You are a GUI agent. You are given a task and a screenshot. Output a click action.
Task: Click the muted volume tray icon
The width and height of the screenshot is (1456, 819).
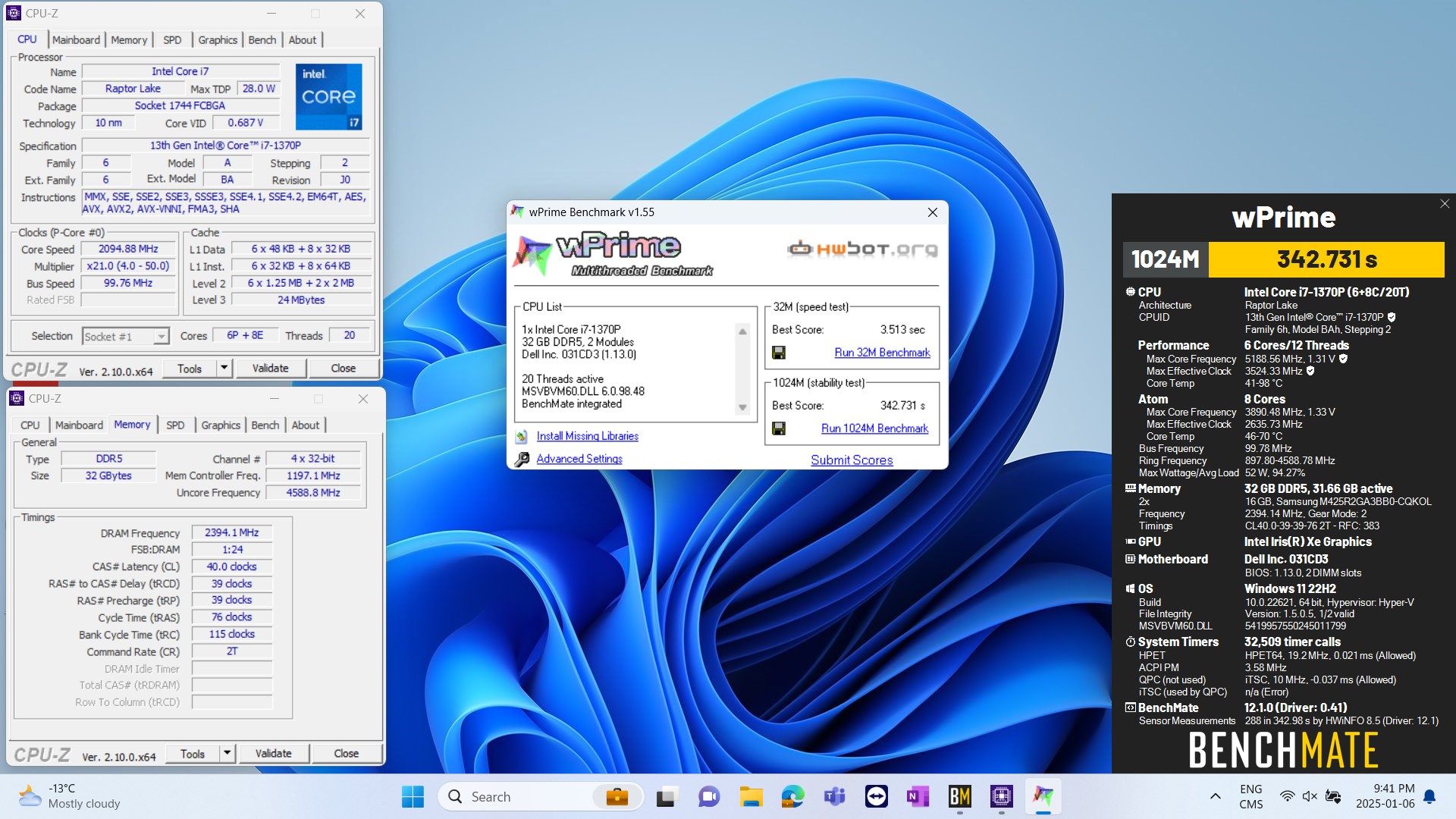[1310, 796]
